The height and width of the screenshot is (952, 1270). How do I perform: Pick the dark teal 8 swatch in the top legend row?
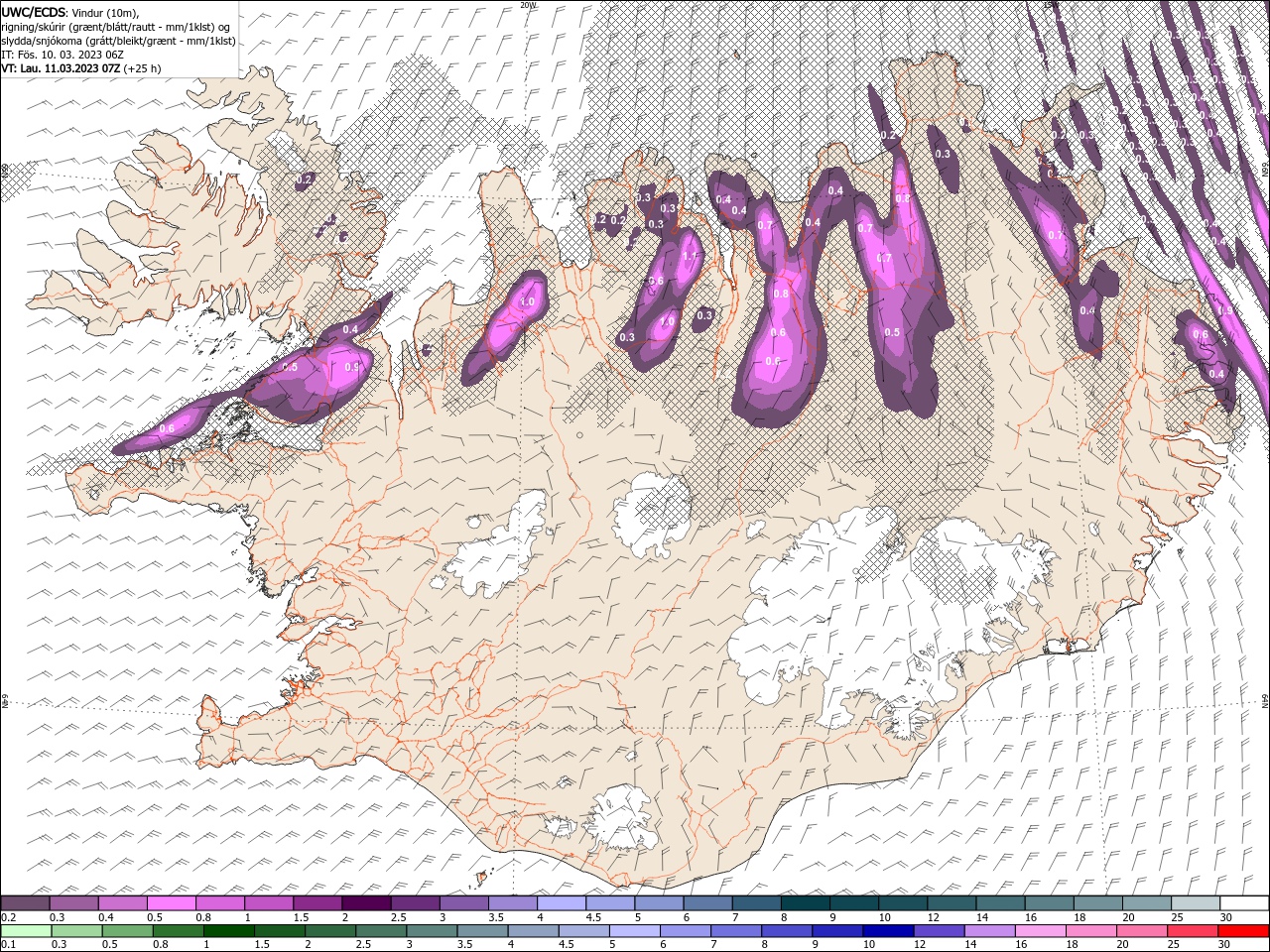pos(806,903)
